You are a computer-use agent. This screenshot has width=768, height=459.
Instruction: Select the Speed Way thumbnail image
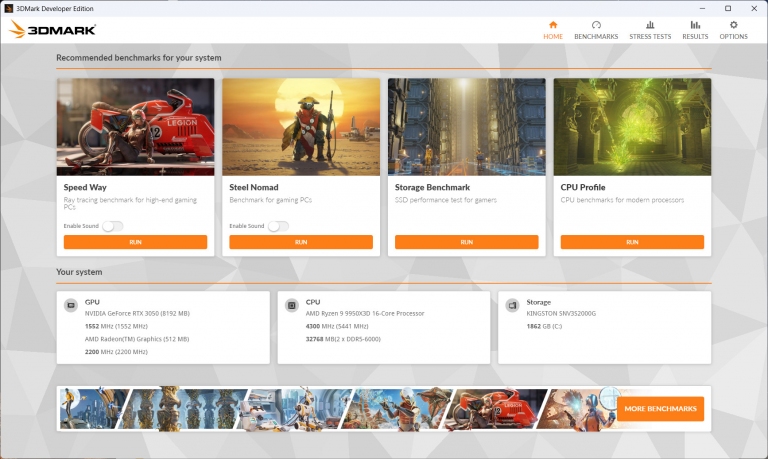click(x=135, y=127)
